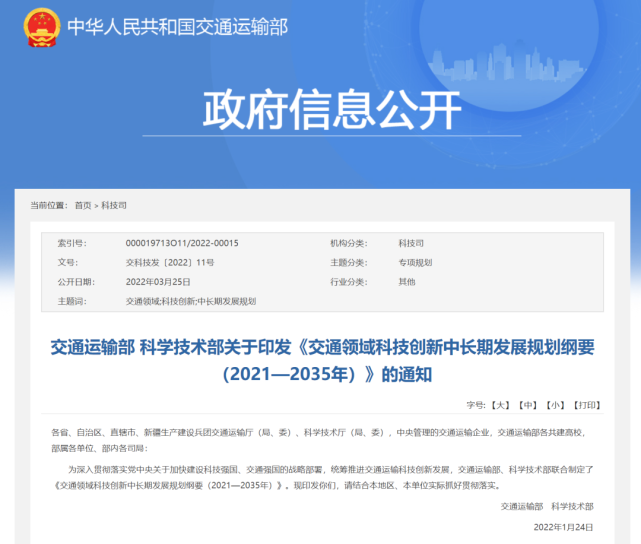The width and height of the screenshot is (641, 544).
Task: Select publish date 2022年03月25日
Action: point(158,282)
